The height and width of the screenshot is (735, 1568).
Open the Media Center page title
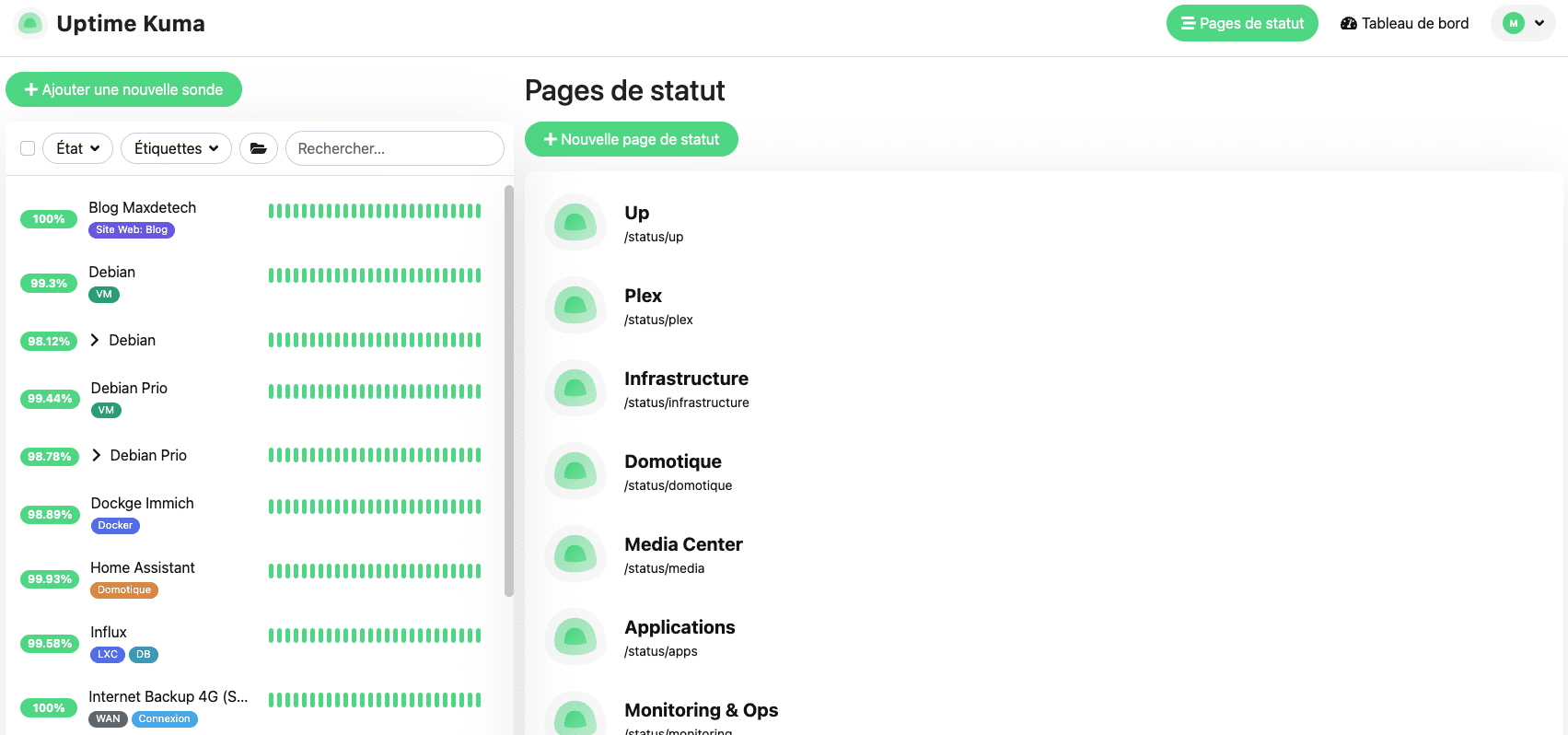[683, 544]
